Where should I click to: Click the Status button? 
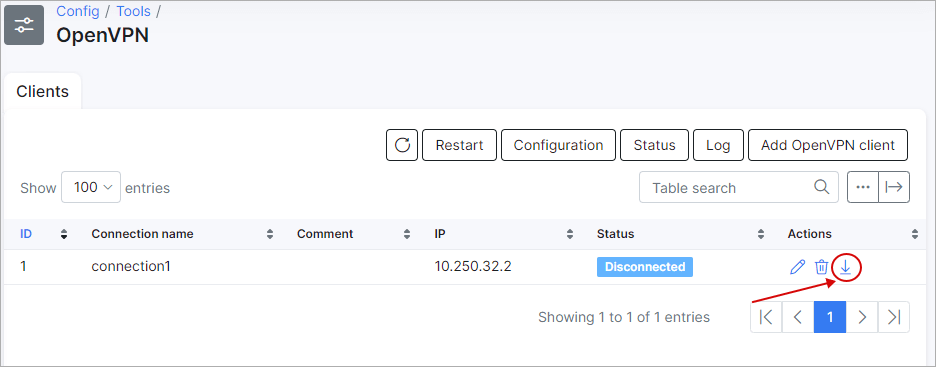[654, 145]
